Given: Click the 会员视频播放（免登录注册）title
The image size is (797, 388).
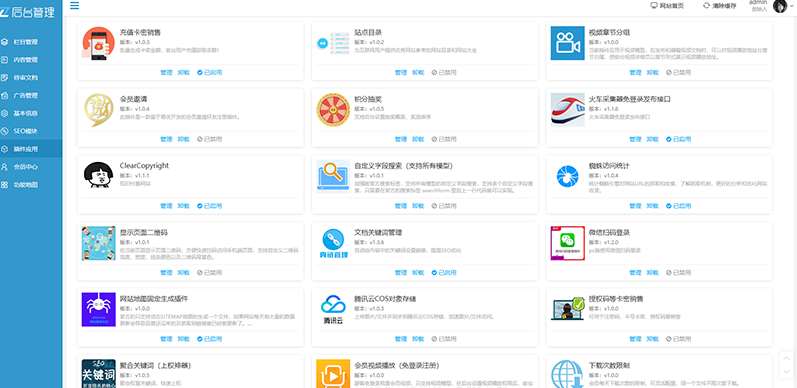Looking at the screenshot, I should 397,366.
